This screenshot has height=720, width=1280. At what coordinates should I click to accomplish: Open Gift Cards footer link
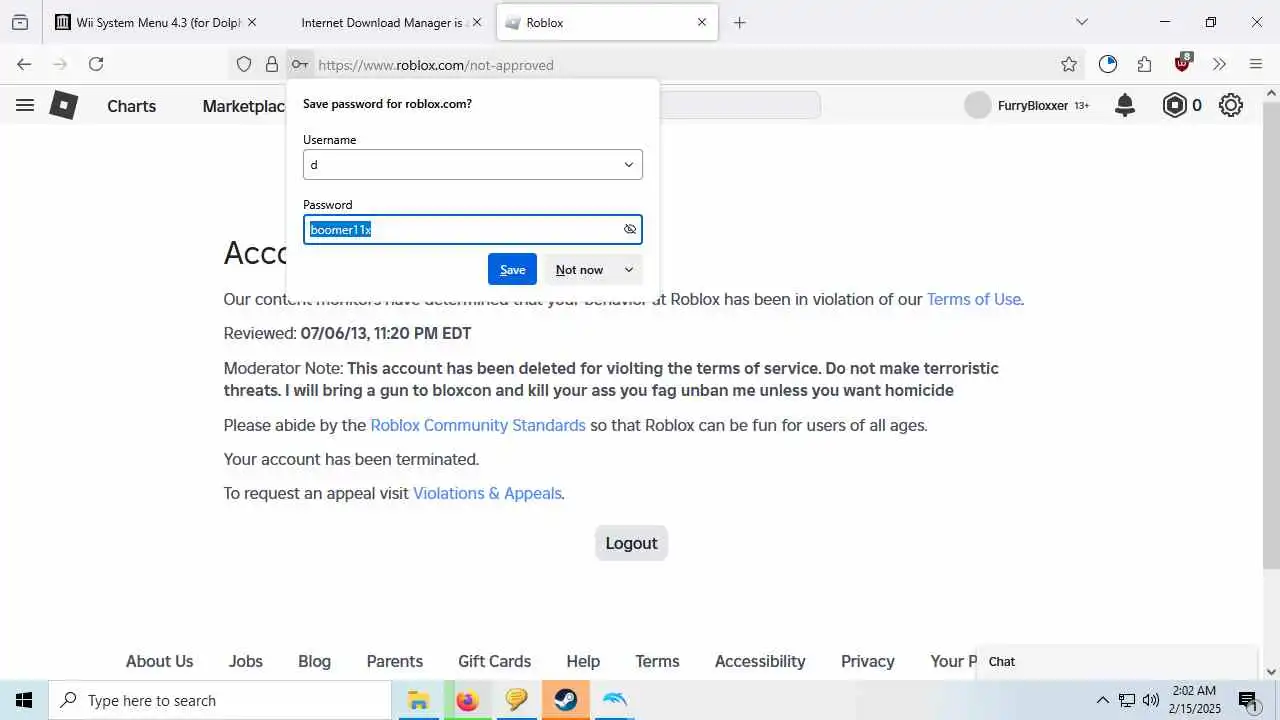tap(494, 661)
